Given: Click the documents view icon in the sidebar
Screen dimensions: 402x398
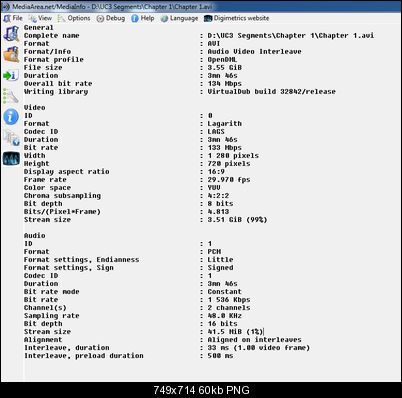Looking at the screenshot, I should tap(11, 138).
